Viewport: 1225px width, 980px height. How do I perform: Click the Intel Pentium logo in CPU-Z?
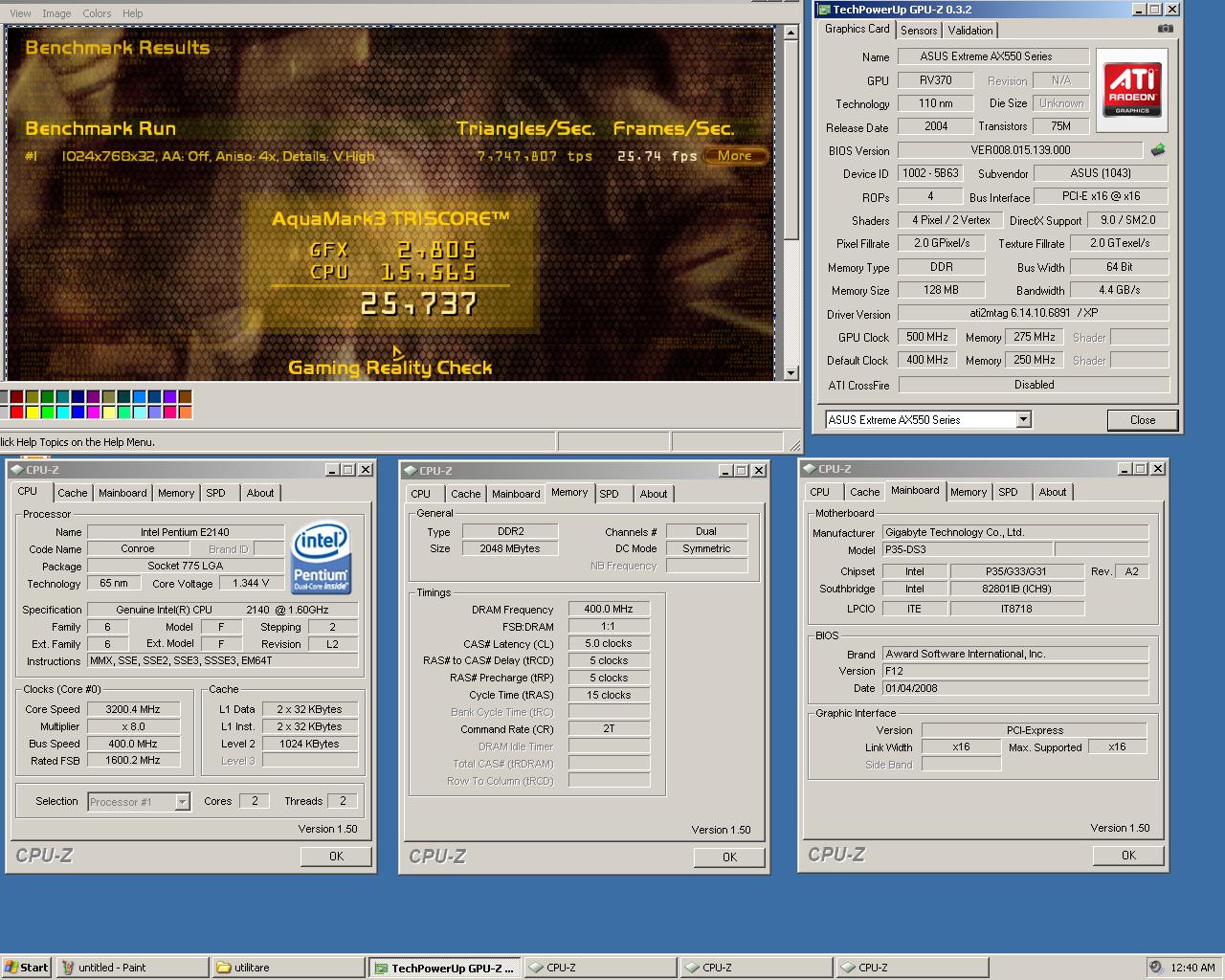pos(321,558)
